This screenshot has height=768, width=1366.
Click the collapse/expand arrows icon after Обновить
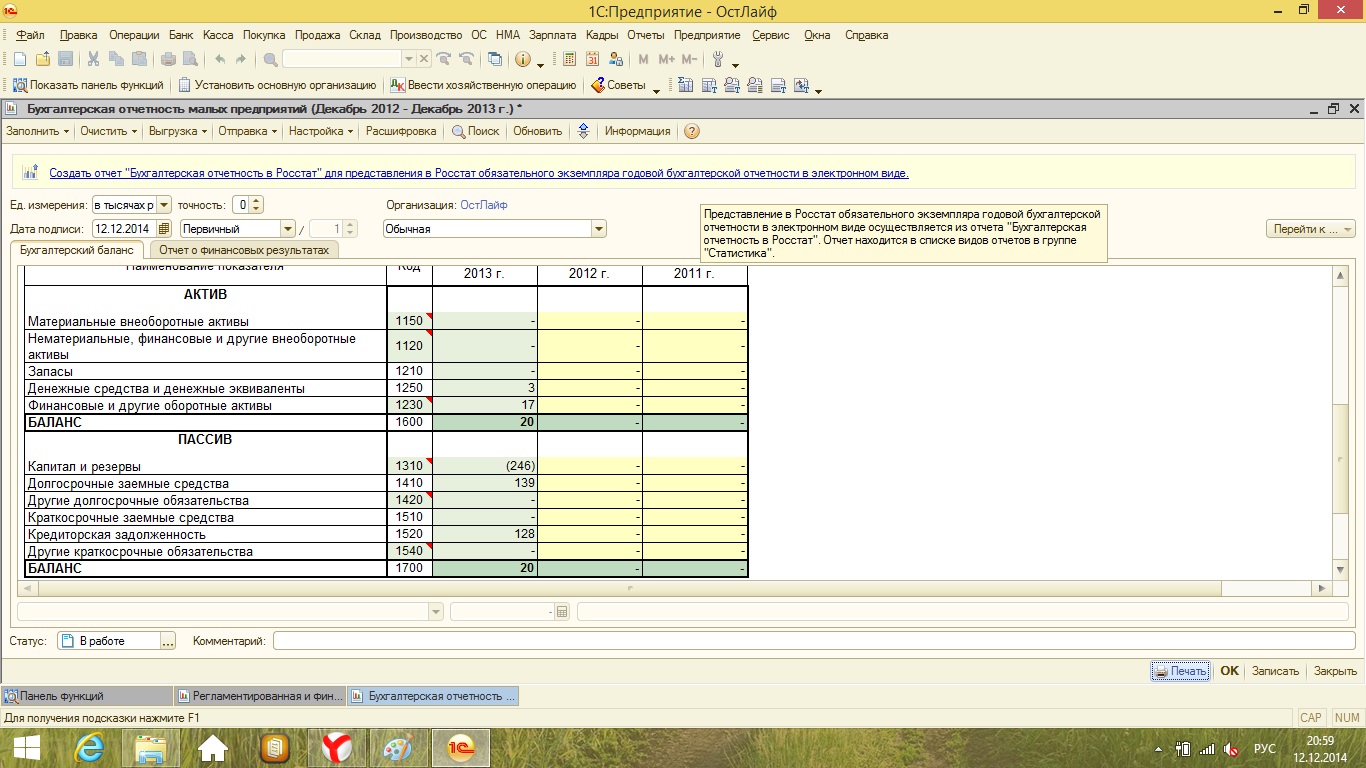click(x=584, y=131)
